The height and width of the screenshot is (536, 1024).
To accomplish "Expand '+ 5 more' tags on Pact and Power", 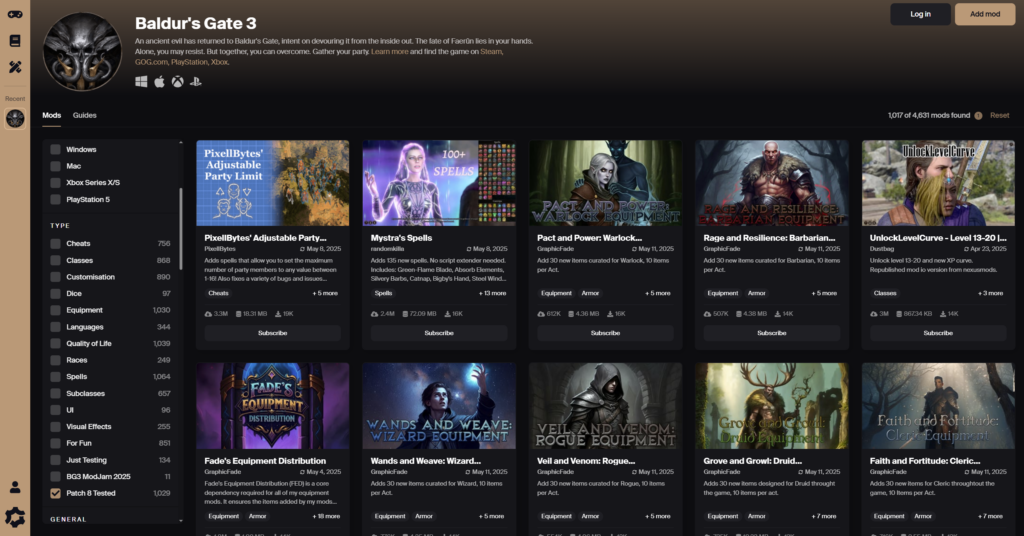I will [658, 293].
